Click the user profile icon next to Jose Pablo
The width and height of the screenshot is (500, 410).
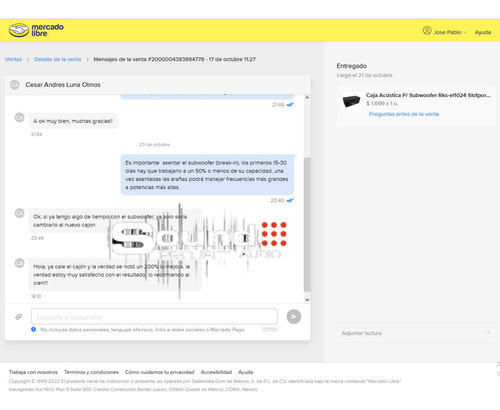click(x=427, y=31)
